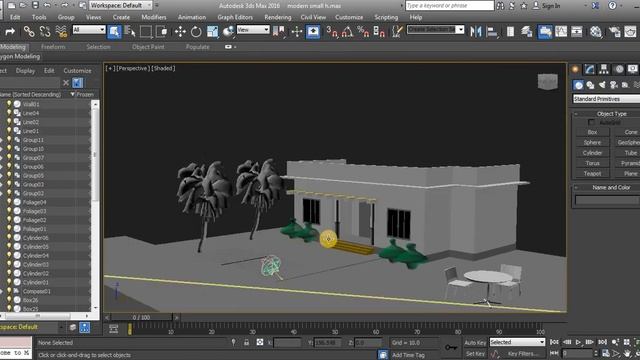640x360 pixels.
Task: Click the Mirror tool icon
Action: [476, 31]
